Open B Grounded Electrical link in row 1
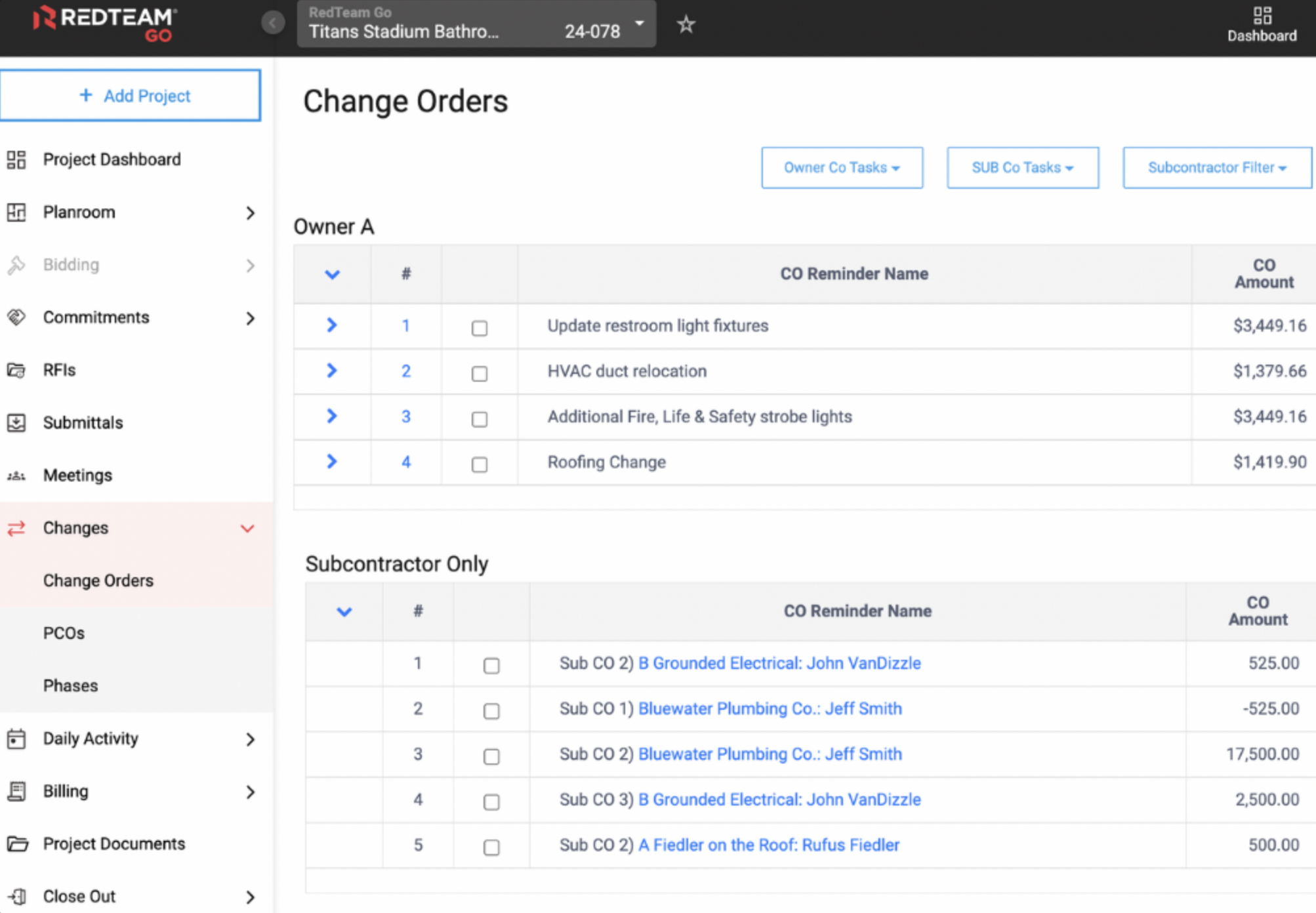The image size is (1316, 913). (x=779, y=663)
